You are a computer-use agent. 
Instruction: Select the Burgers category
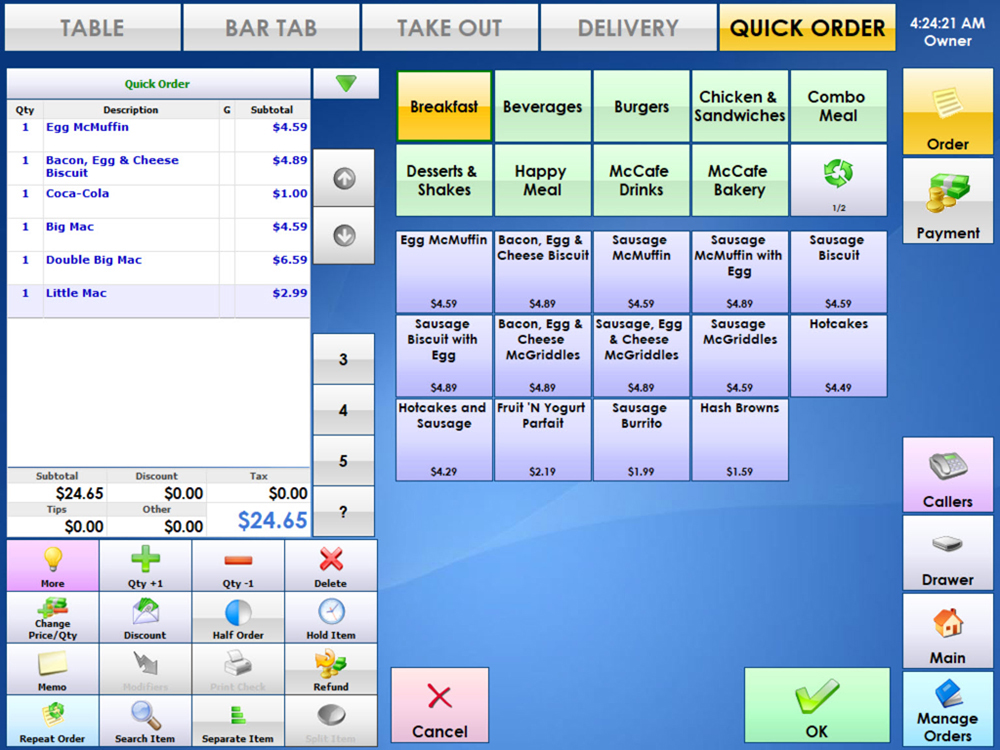[x=642, y=106]
